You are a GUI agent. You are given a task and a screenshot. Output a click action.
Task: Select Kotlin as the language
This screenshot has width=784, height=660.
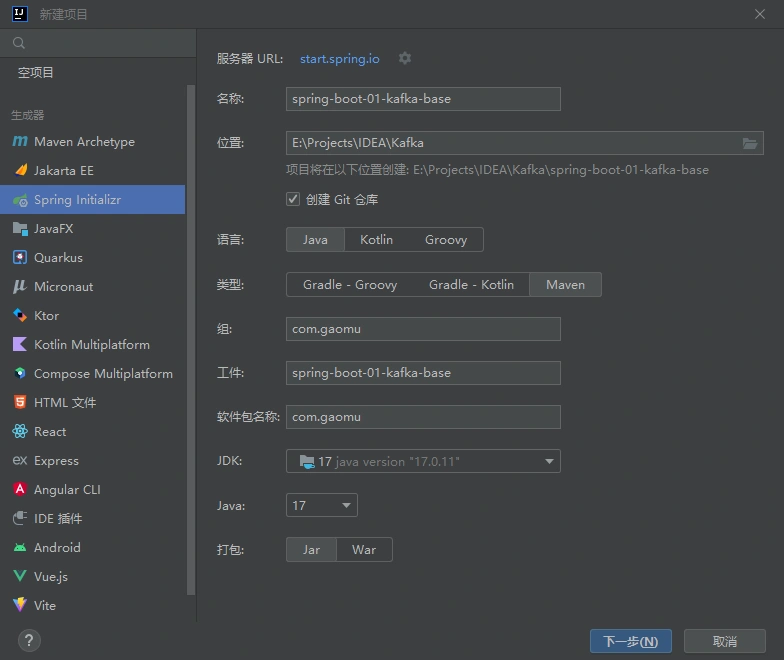[x=376, y=240]
